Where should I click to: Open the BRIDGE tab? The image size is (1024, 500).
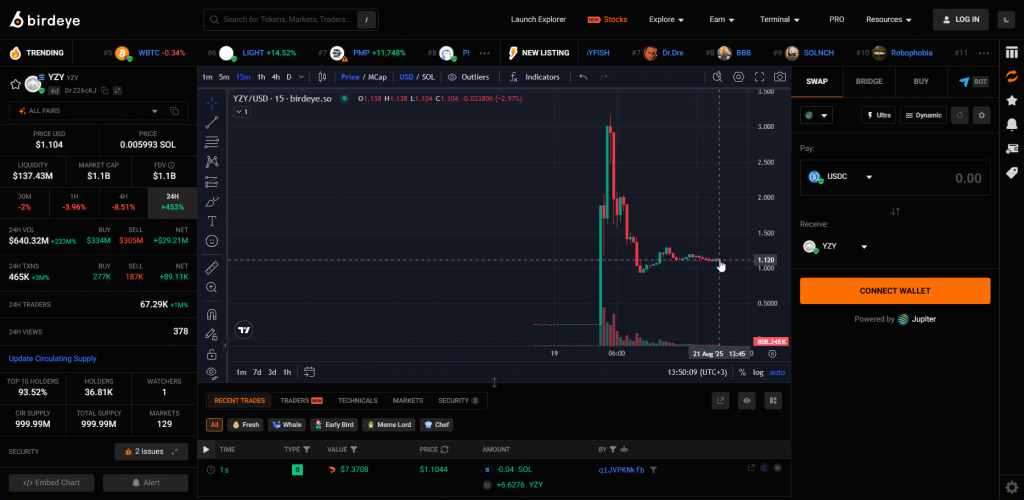pyautogui.click(x=869, y=82)
